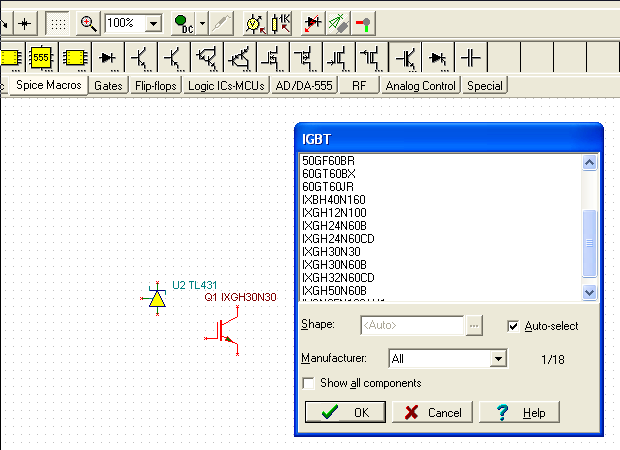Cancel the IGBT dialog

tap(433, 412)
